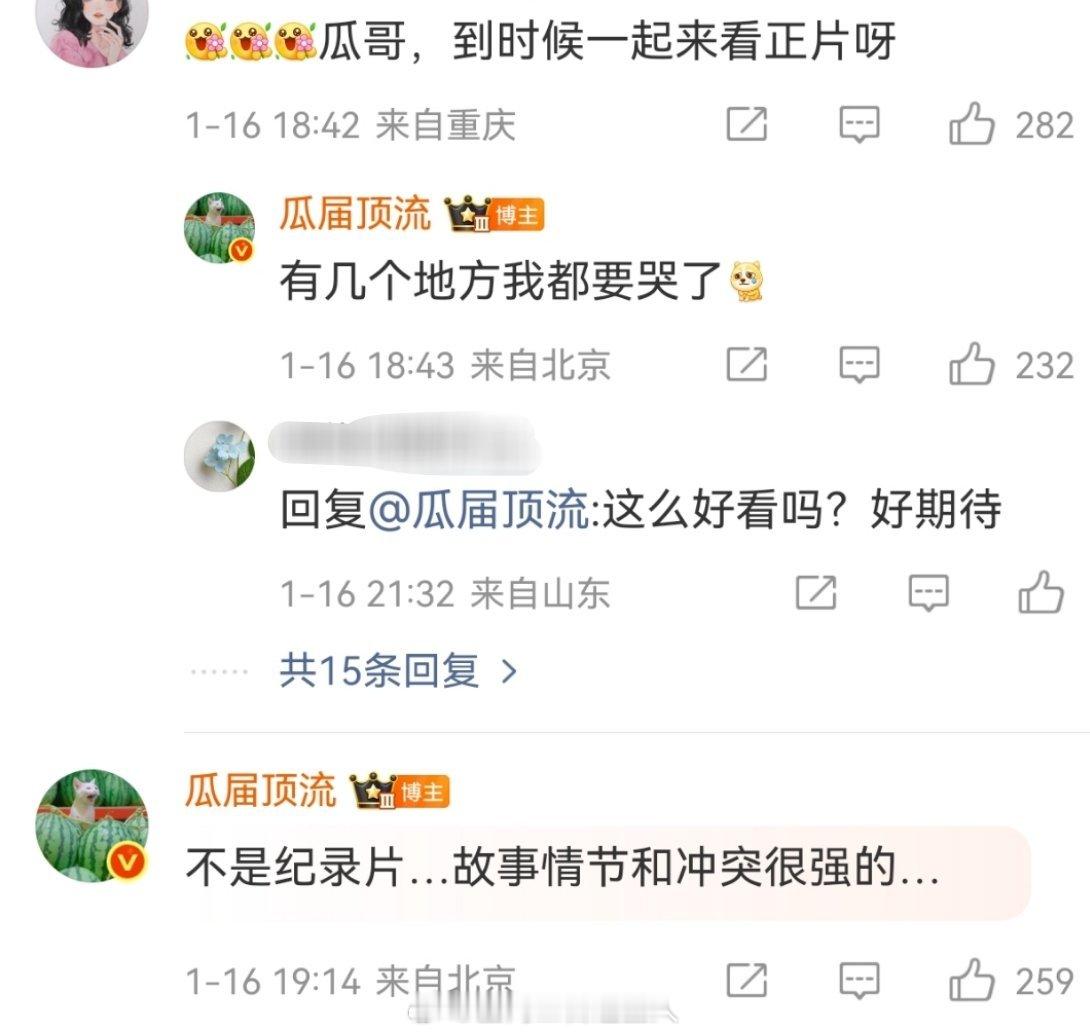This screenshot has height=1034, width=1090.
Task: Open 瓜届顶流 profile from the 18:43 reply
Action: pyautogui.click(x=355, y=213)
